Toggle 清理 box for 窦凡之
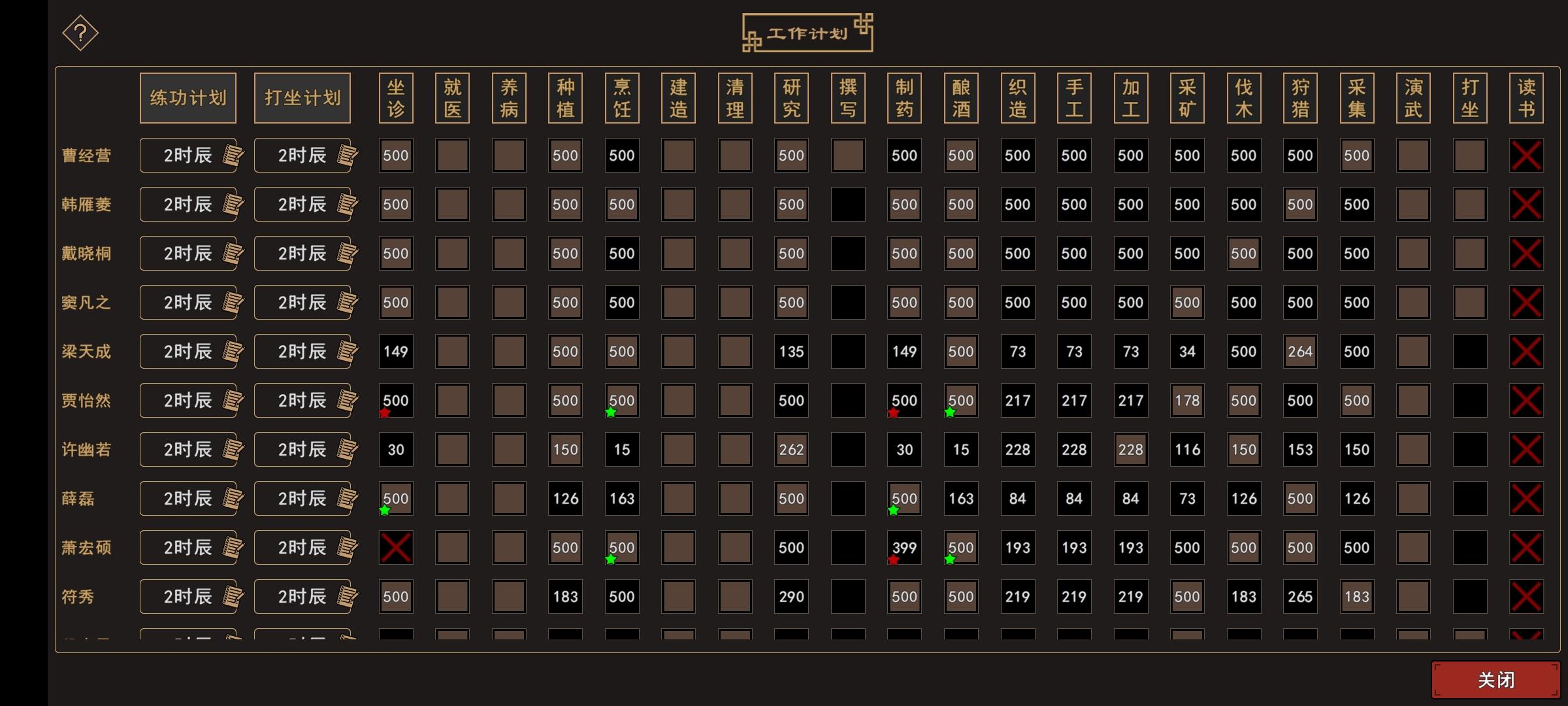This screenshot has height=706, width=1568. click(735, 303)
